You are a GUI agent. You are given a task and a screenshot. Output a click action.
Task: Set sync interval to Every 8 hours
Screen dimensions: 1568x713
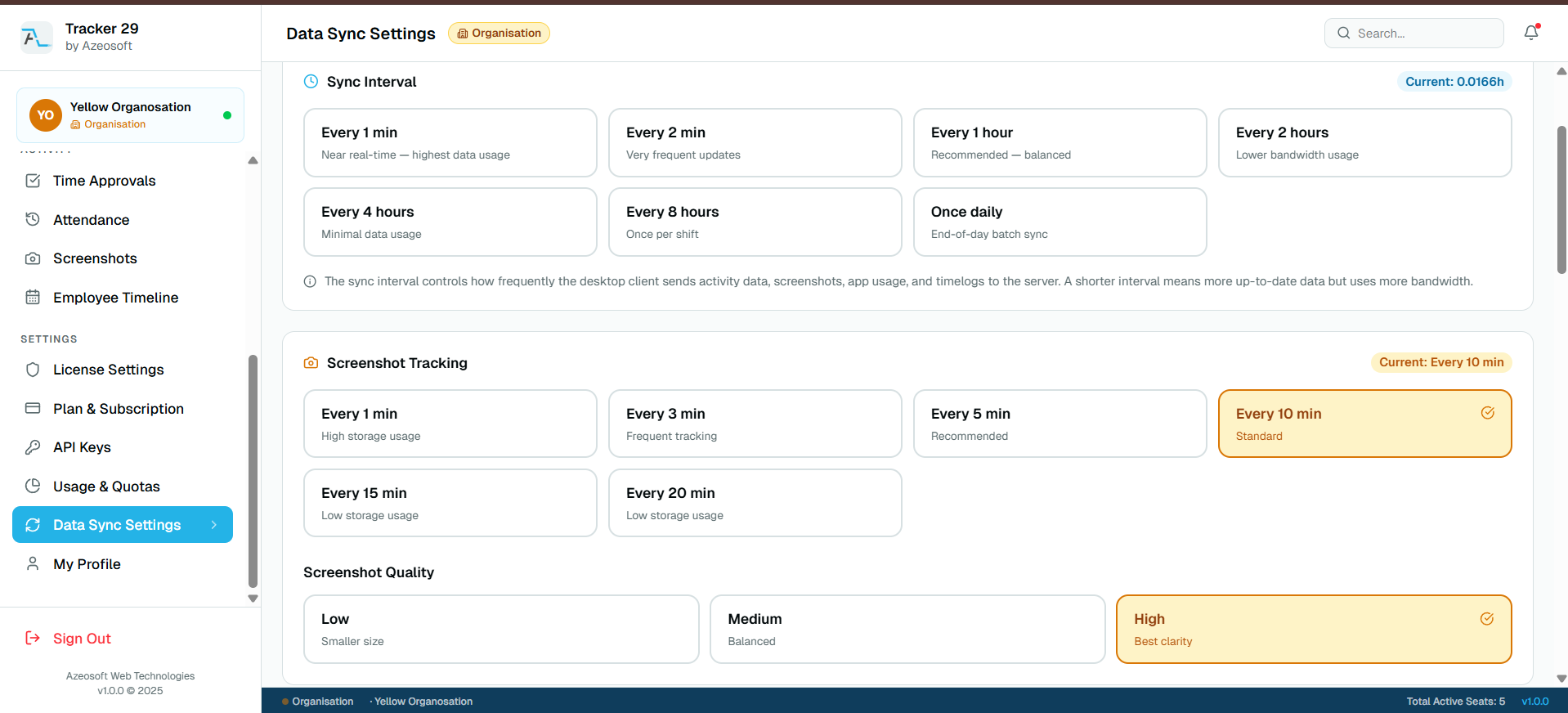pos(755,222)
